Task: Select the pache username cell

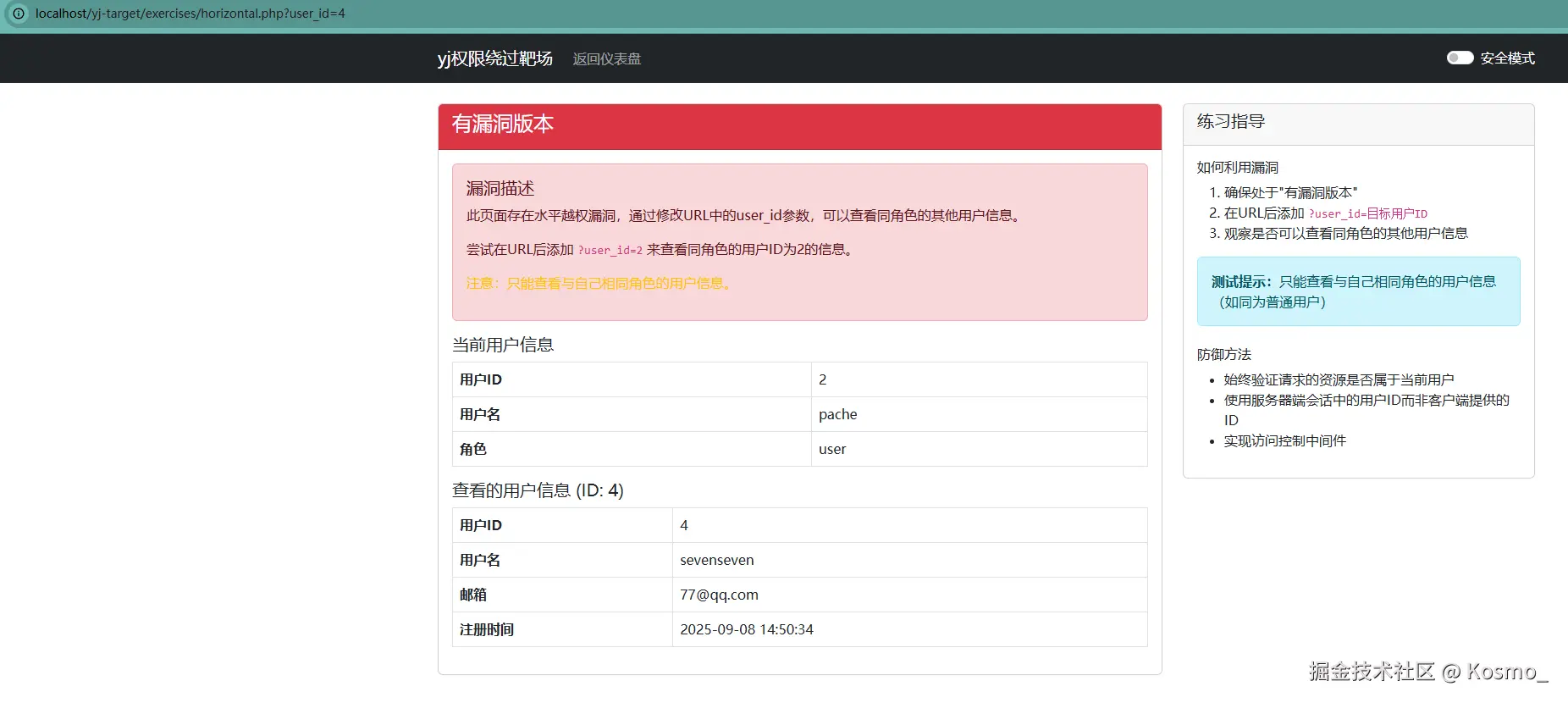Action: 980,414
